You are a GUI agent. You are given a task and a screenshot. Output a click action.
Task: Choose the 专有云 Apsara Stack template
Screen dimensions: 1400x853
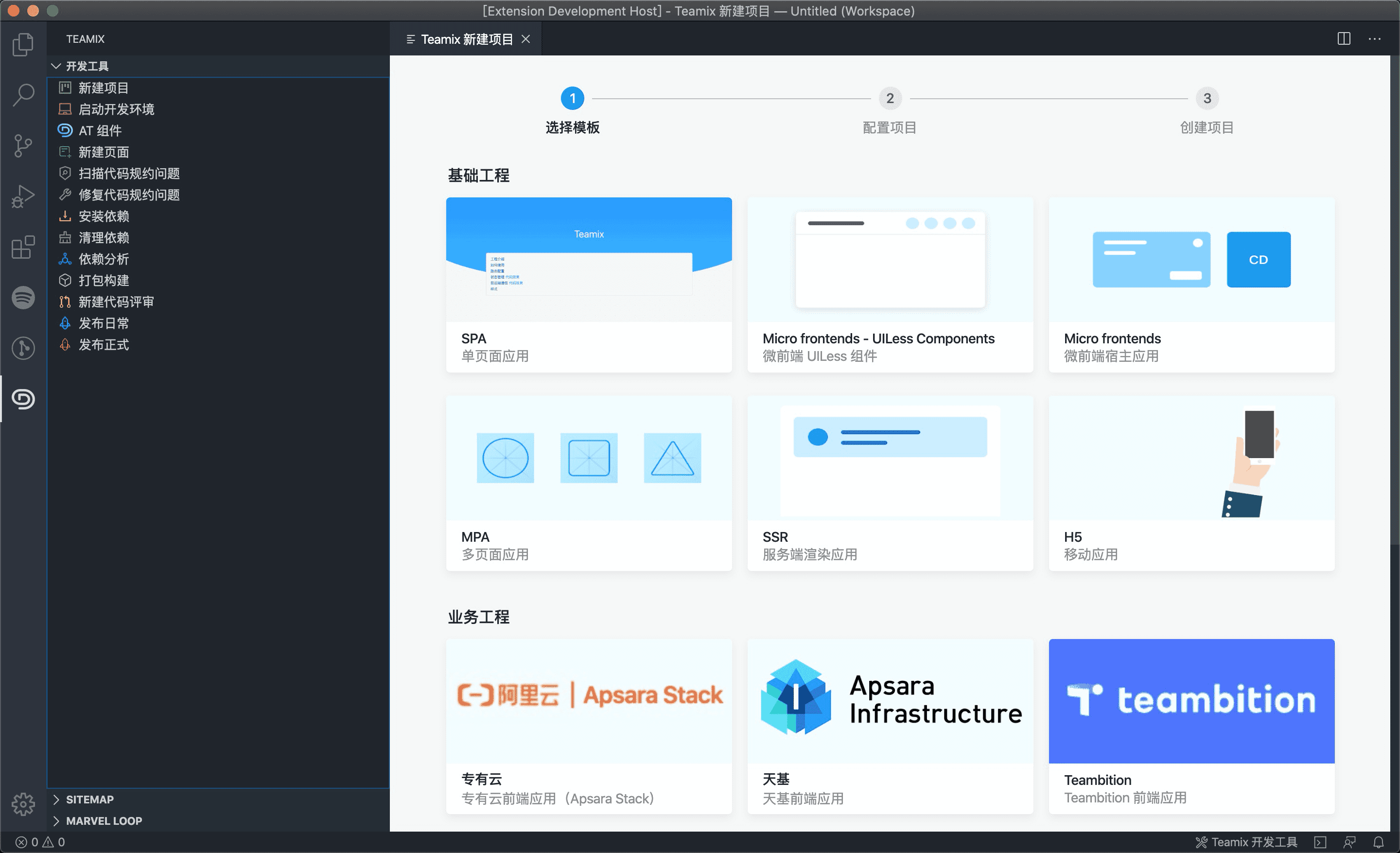(x=589, y=726)
